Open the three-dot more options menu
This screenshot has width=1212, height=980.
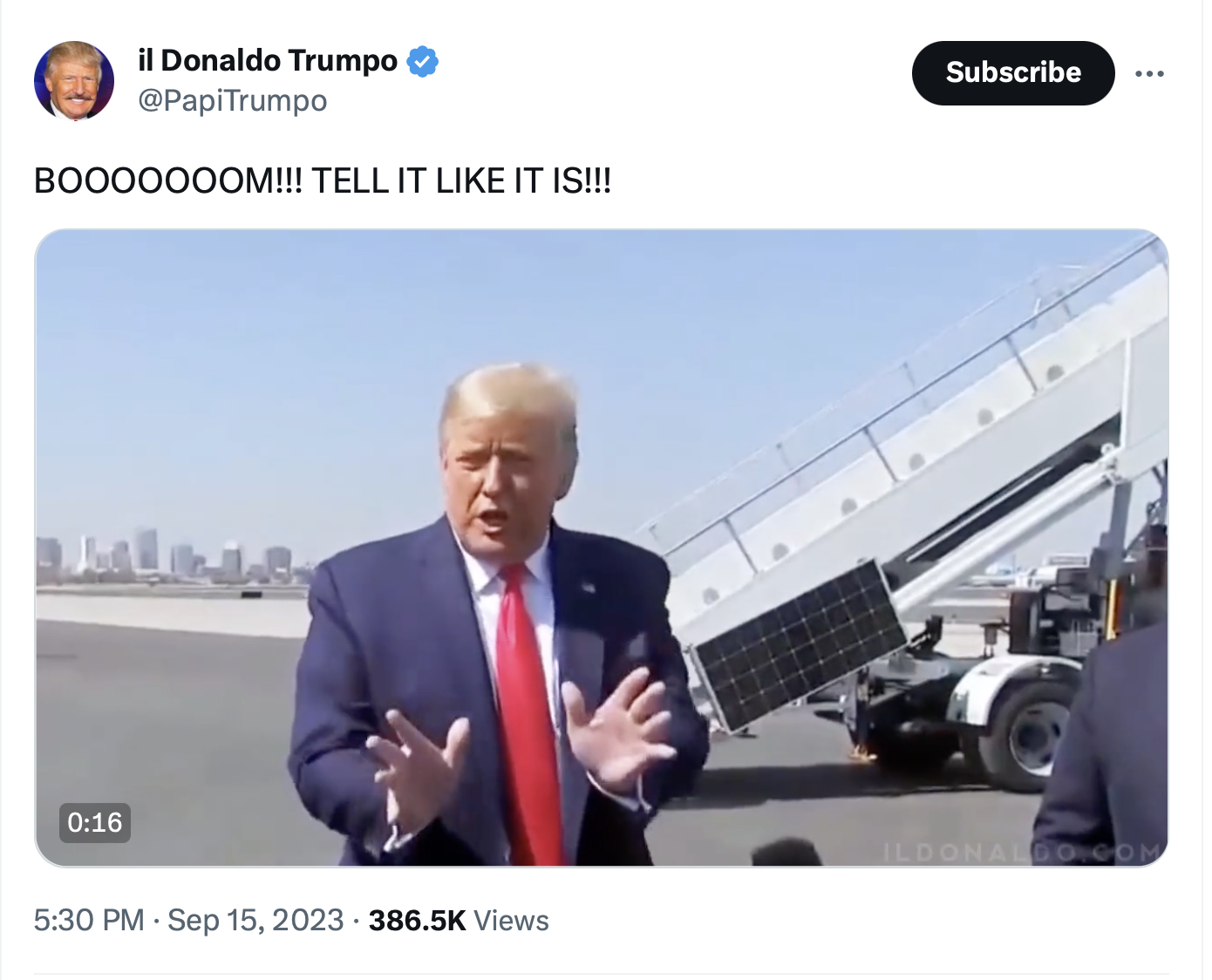[x=1149, y=73]
